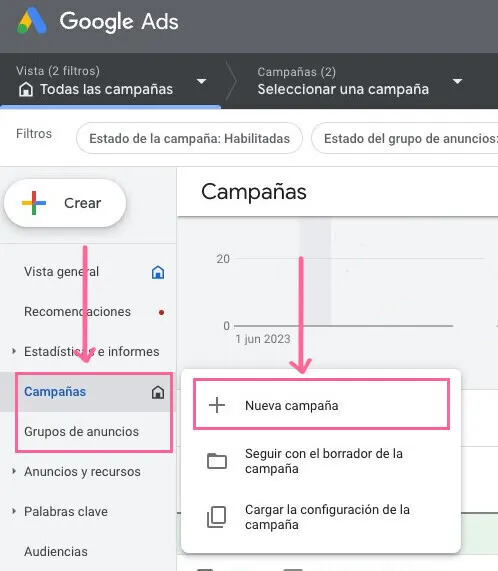Select Seguir con el borrador de la campaña
Screen dimensions: 498x571
pyautogui.click(x=321, y=461)
